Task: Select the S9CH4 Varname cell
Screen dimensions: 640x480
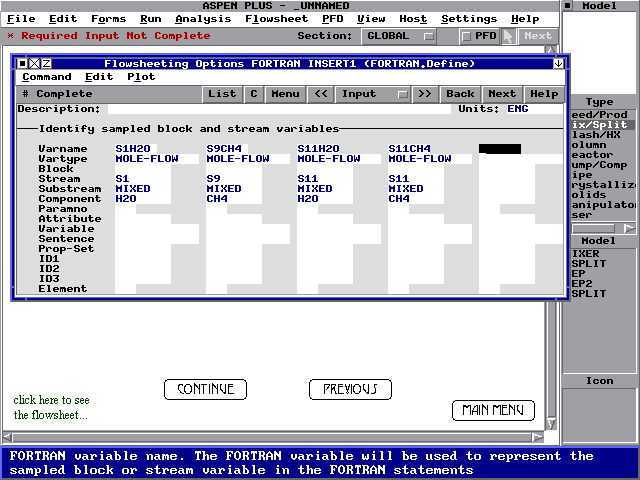Action: coord(227,149)
